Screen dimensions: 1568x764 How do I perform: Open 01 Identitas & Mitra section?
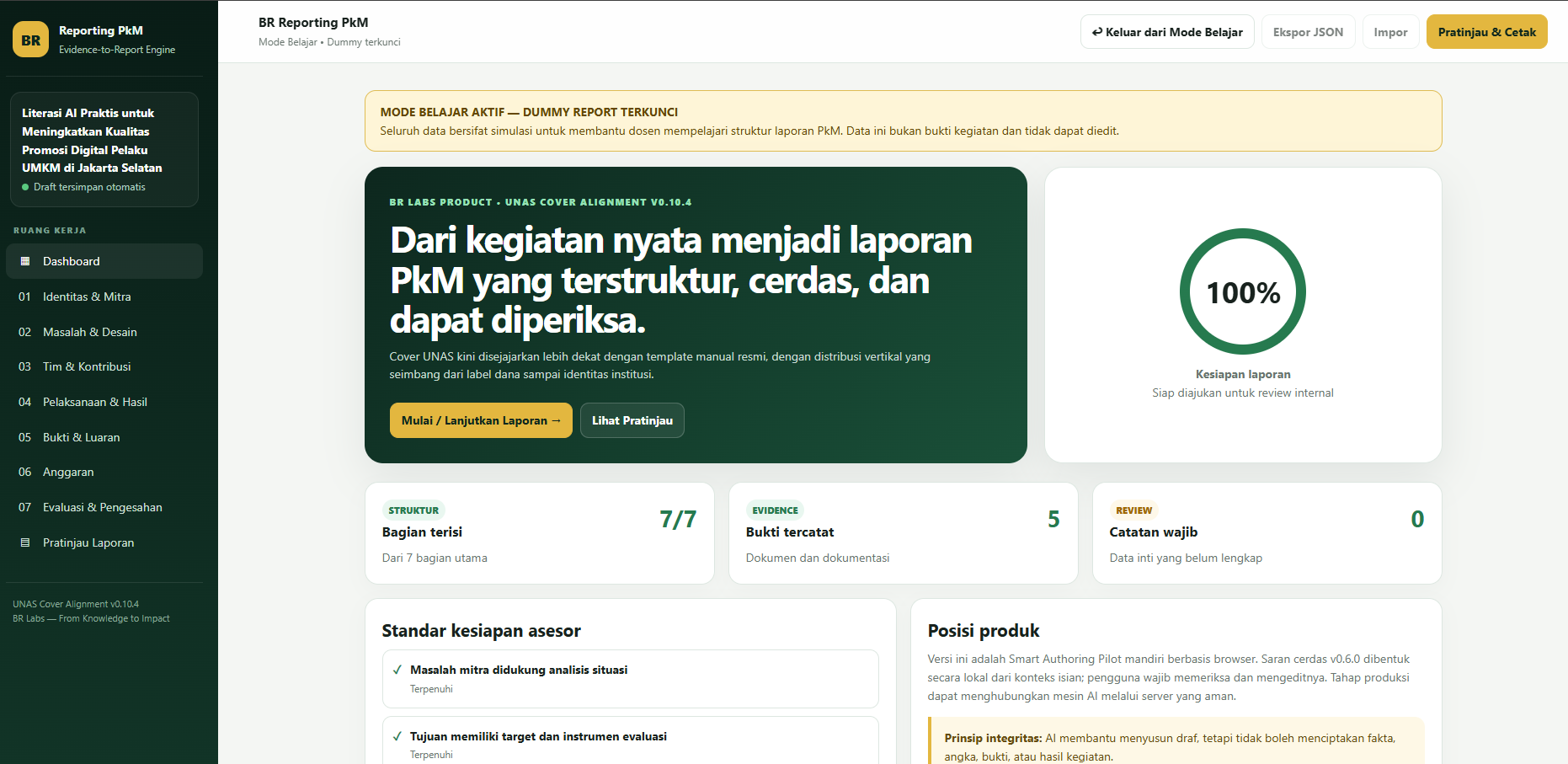coord(104,297)
